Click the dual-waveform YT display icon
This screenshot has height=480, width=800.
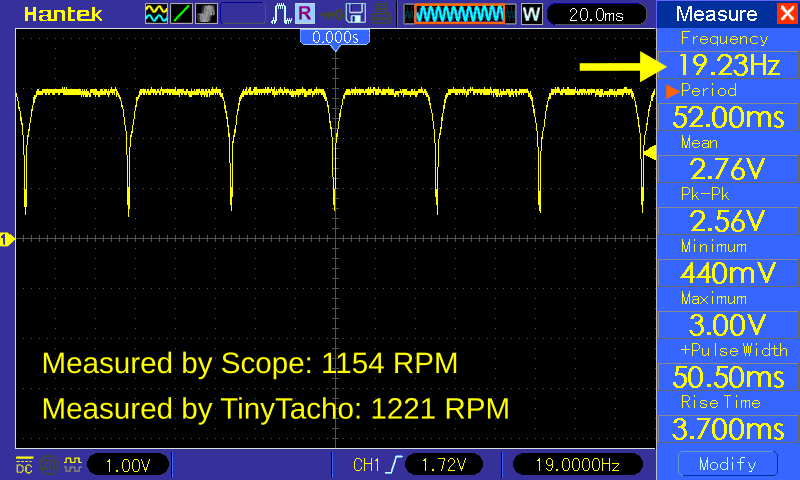156,14
